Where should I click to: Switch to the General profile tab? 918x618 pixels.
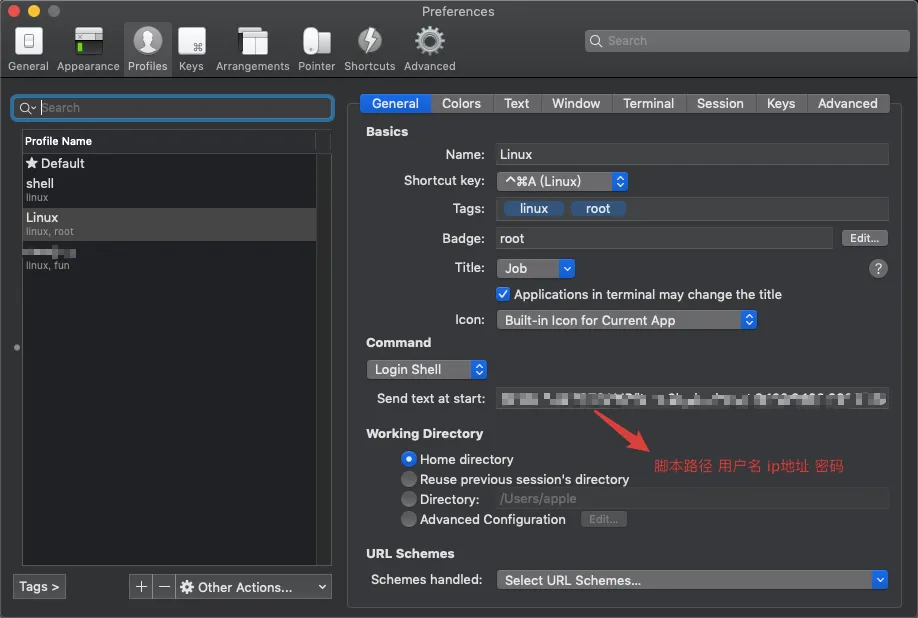pos(395,104)
